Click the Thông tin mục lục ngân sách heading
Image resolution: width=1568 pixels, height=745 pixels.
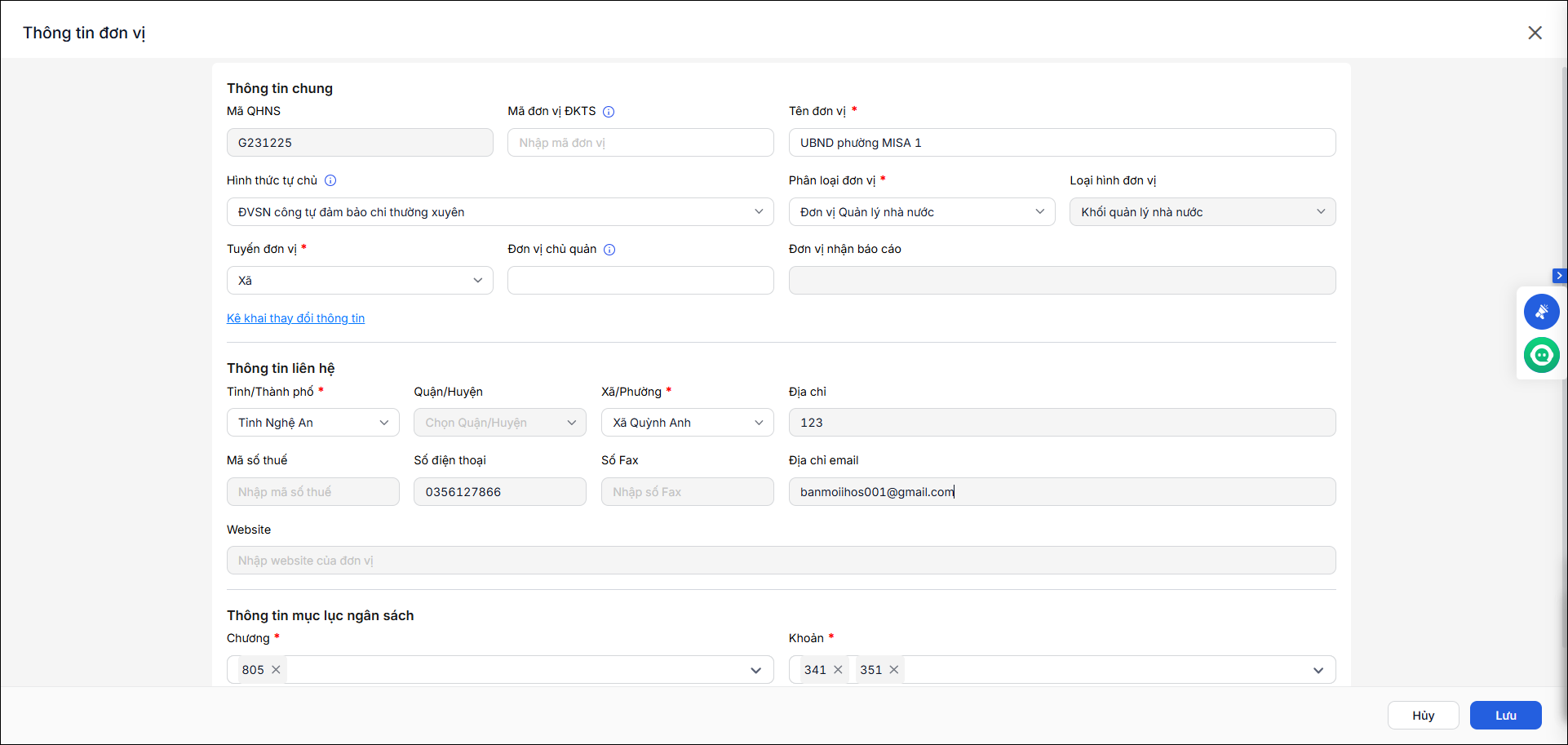click(321, 615)
